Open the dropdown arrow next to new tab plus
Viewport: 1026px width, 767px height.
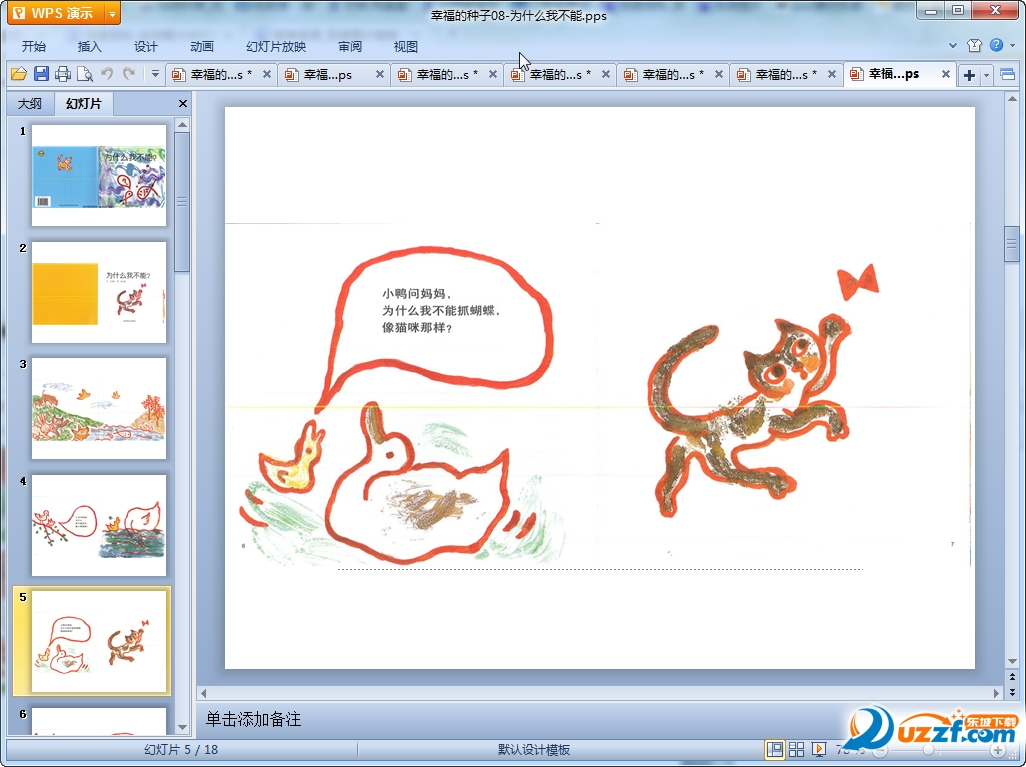point(986,75)
